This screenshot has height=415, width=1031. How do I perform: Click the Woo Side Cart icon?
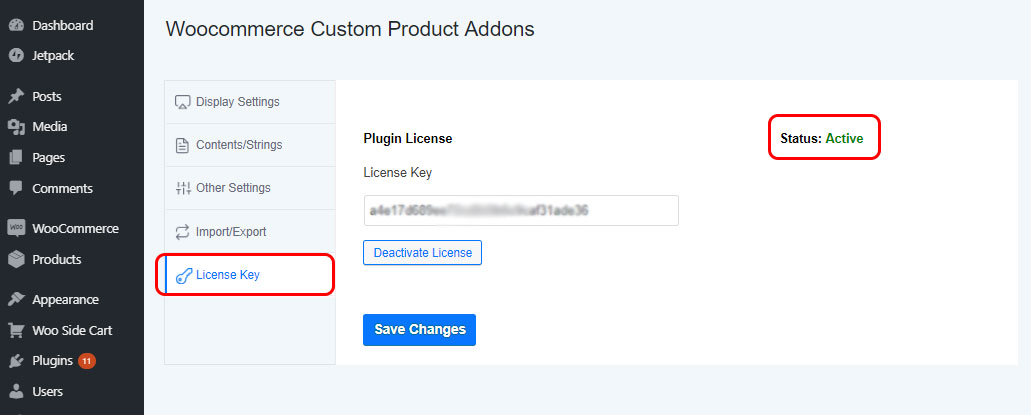[x=16, y=330]
